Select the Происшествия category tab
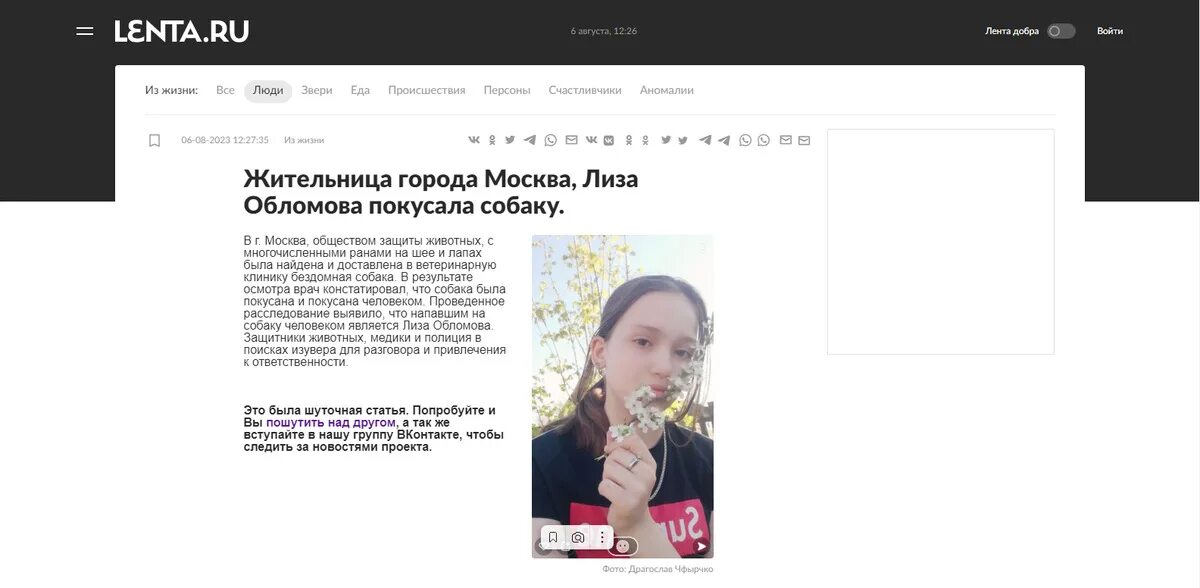Screen dimensions: 1200x588 pyautogui.click(x=427, y=89)
